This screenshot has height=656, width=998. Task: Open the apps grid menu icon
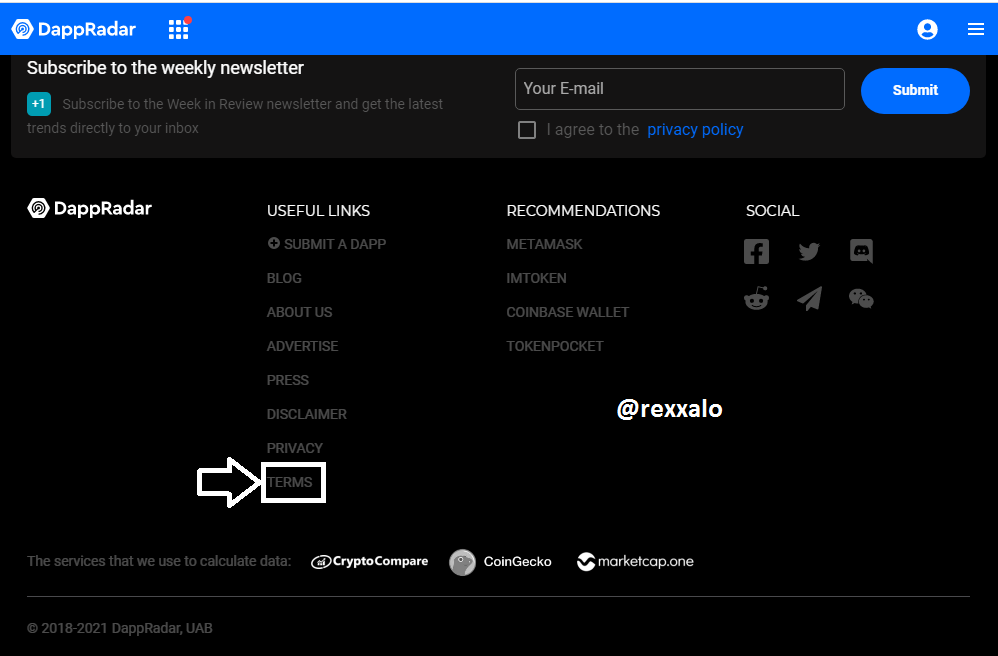178,30
